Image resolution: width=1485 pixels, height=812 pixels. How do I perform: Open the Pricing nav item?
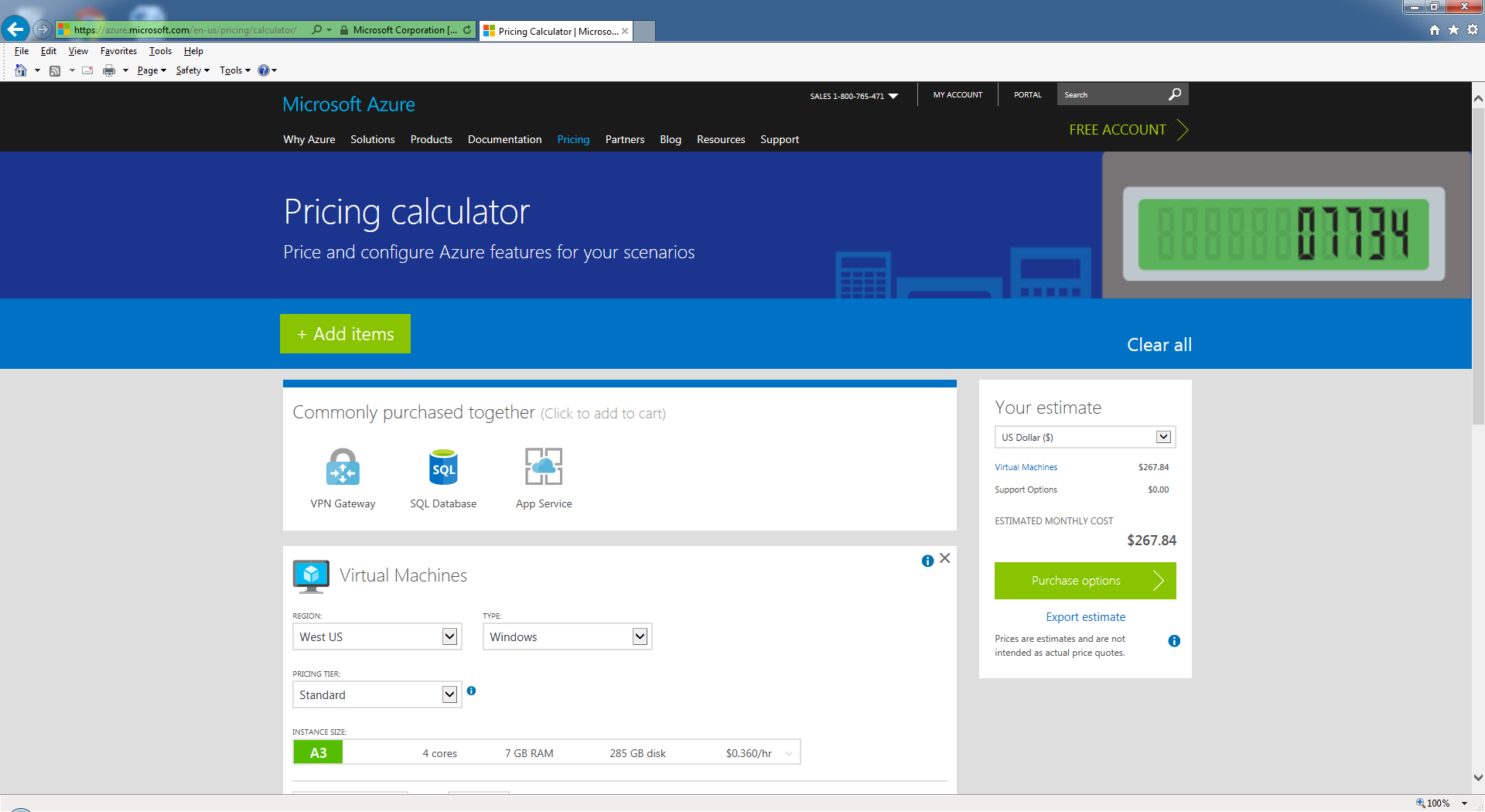tap(573, 139)
